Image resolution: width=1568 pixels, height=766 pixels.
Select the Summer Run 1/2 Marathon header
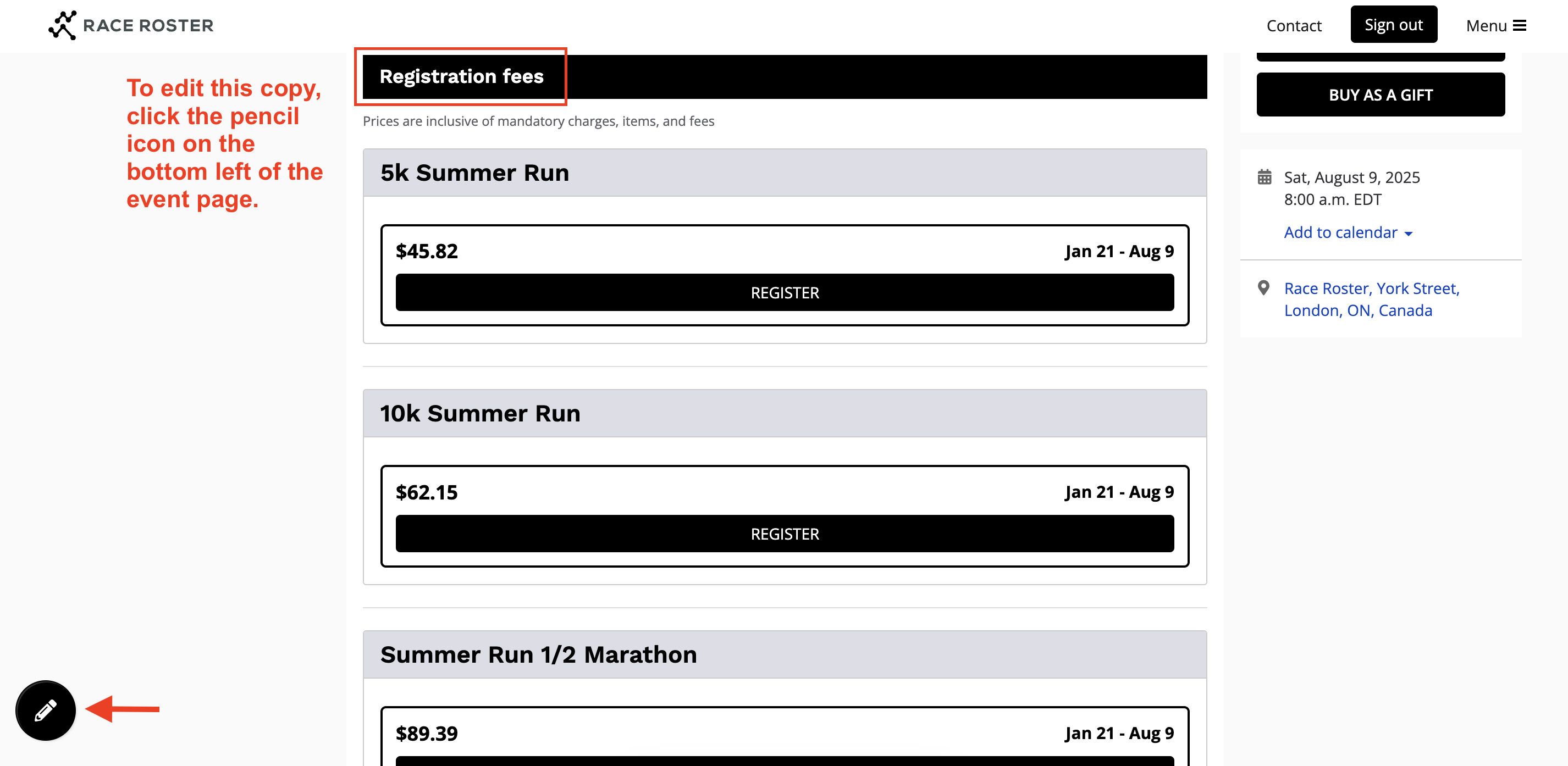click(538, 654)
